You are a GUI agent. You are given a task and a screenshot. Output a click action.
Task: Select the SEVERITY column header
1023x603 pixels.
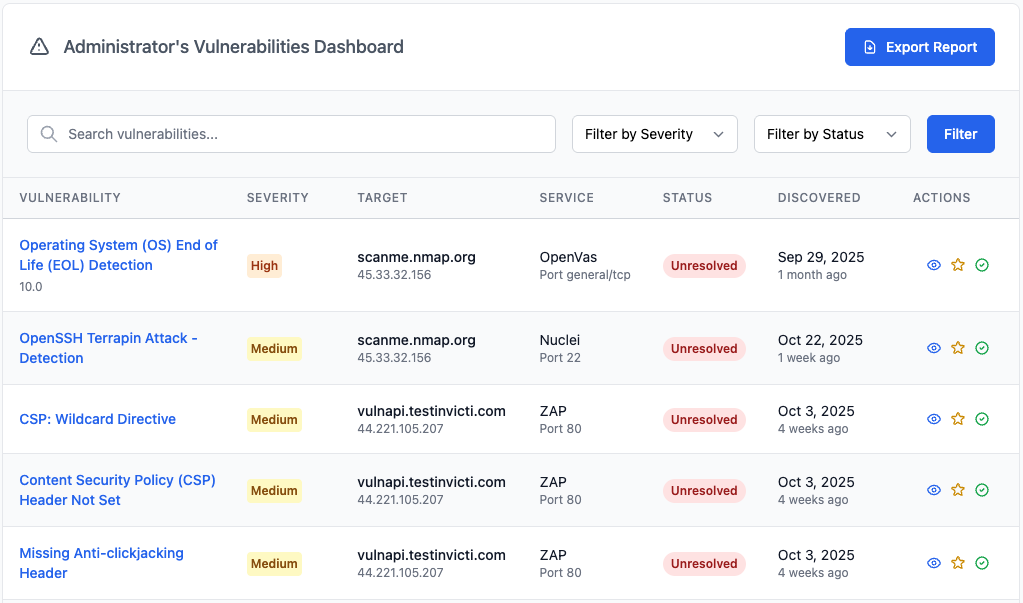277,197
